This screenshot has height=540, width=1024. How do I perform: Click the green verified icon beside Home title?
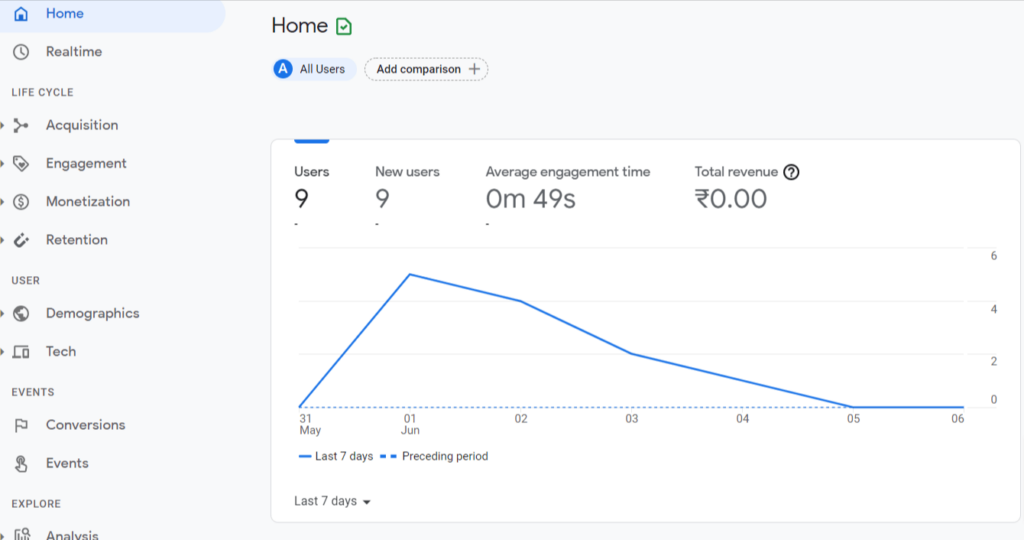coord(344,26)
